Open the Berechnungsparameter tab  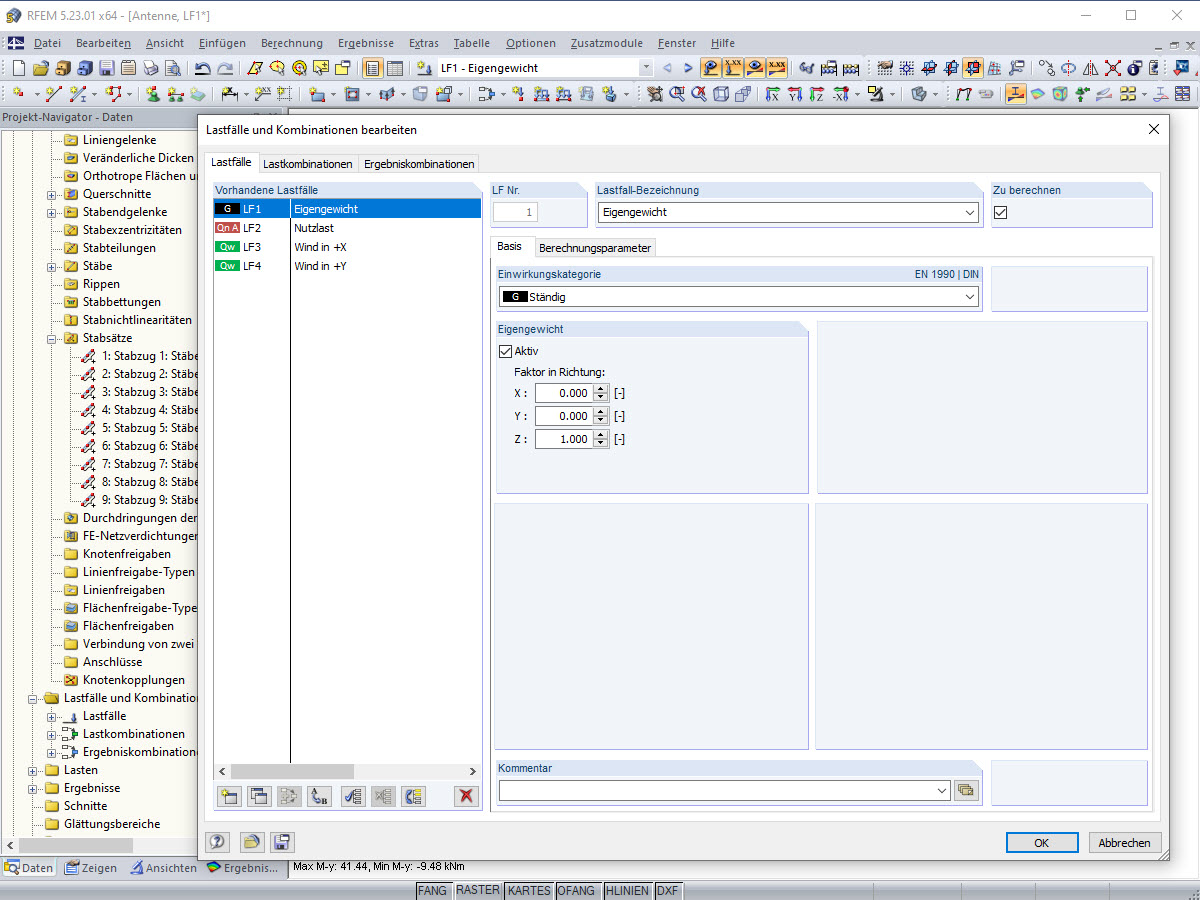595,247
